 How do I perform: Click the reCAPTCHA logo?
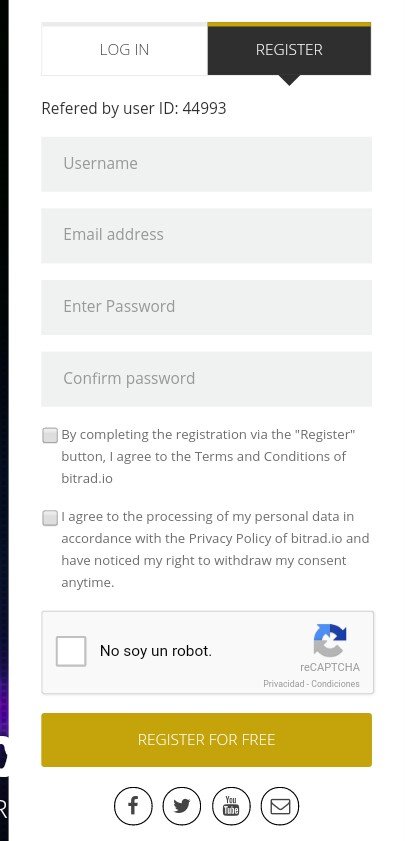[330, 640]
